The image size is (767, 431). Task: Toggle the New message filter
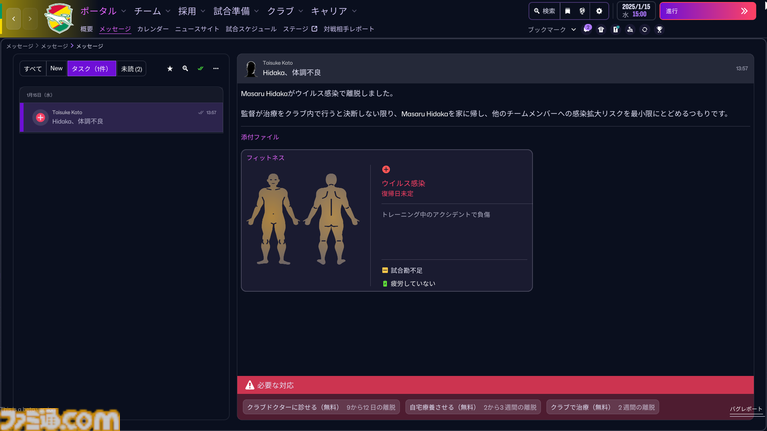pos(57,69)
